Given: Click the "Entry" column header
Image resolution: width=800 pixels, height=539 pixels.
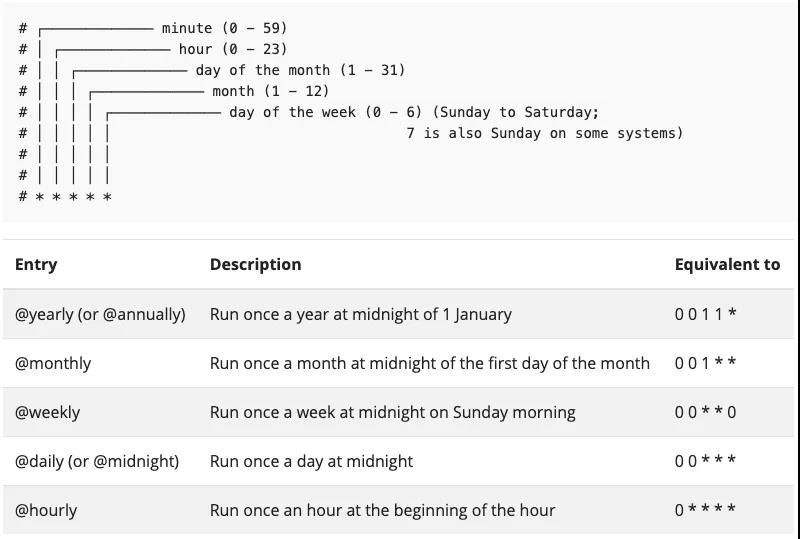Looking at the screenshot, I should coord(36,265).
